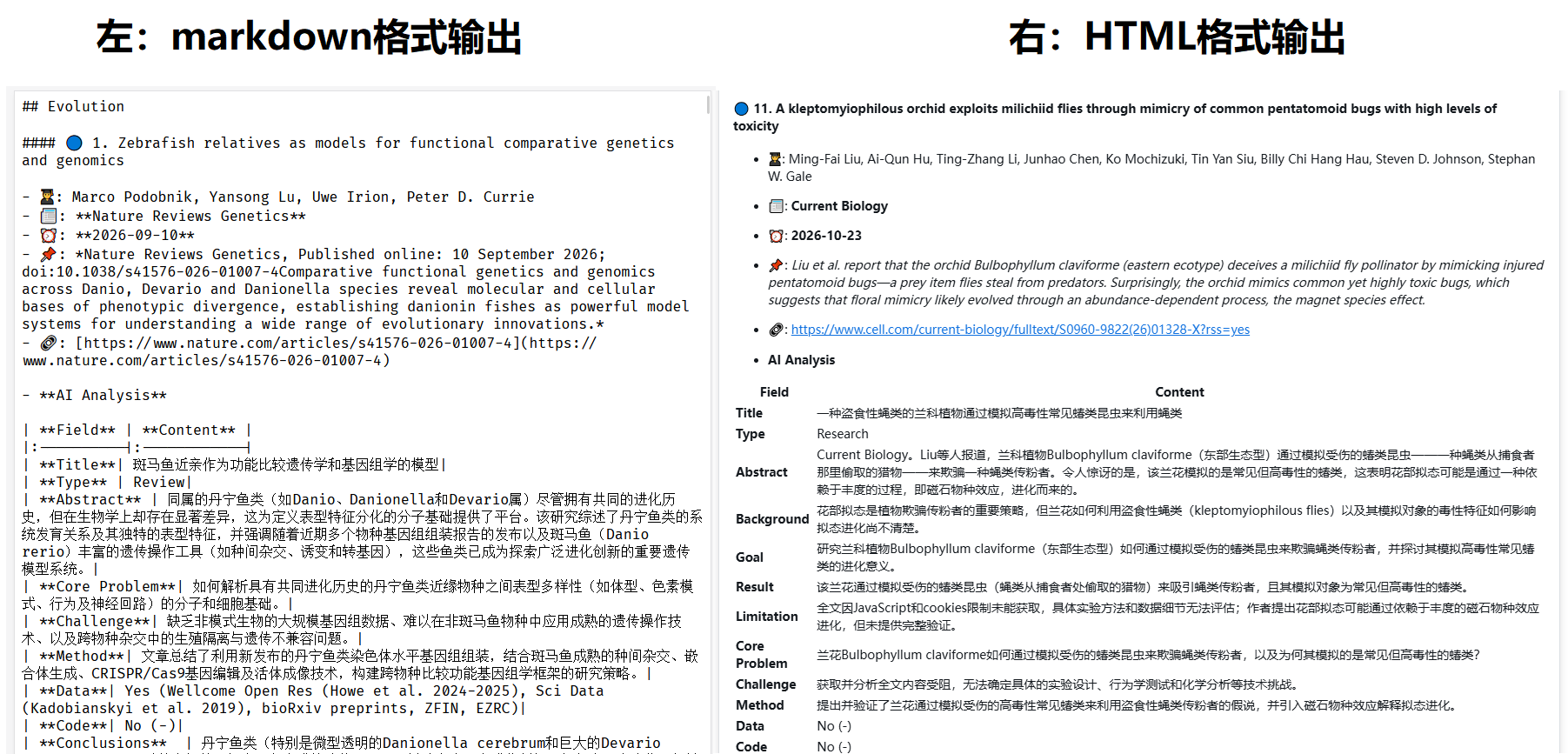Open the cell.com current-biology fulltext link
Screen dimensions: 1568x754
click(1020, 330)
